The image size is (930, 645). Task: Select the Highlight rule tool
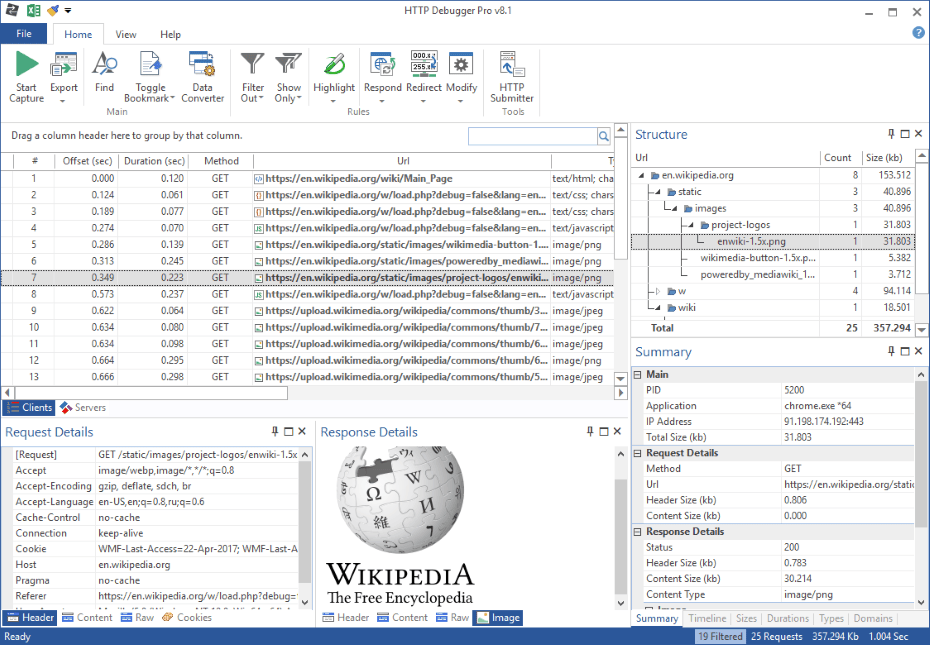pyautogui.click(x=333, y=75)
